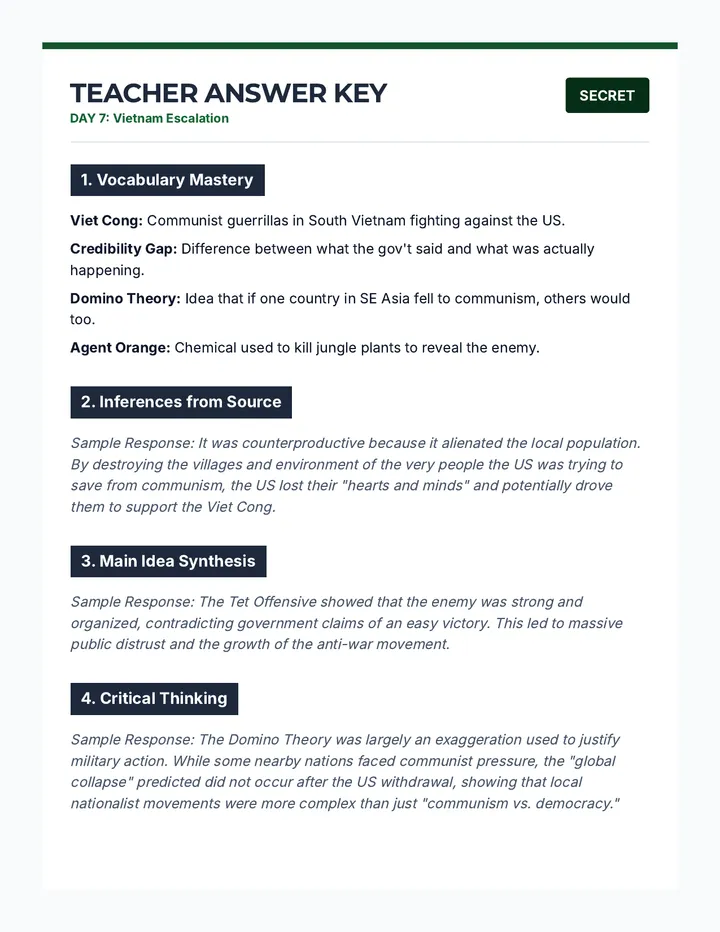The image size is (720, 932).
Task: Click the 2. Inferences from Source heading
Action: [x=181, y=402]
